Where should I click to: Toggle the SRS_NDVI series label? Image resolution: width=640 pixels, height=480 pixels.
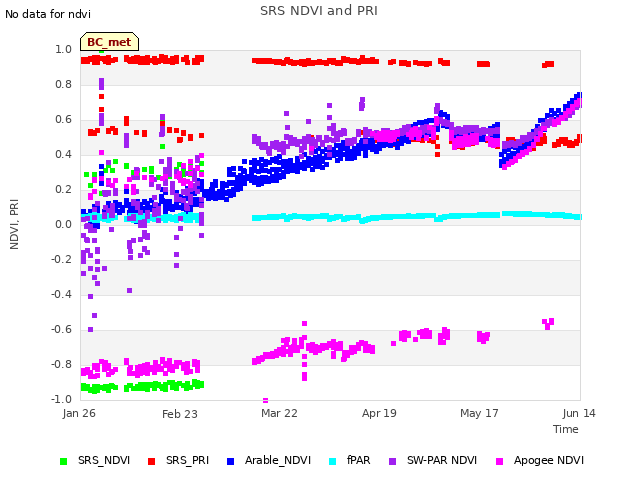tap(104, 460)
